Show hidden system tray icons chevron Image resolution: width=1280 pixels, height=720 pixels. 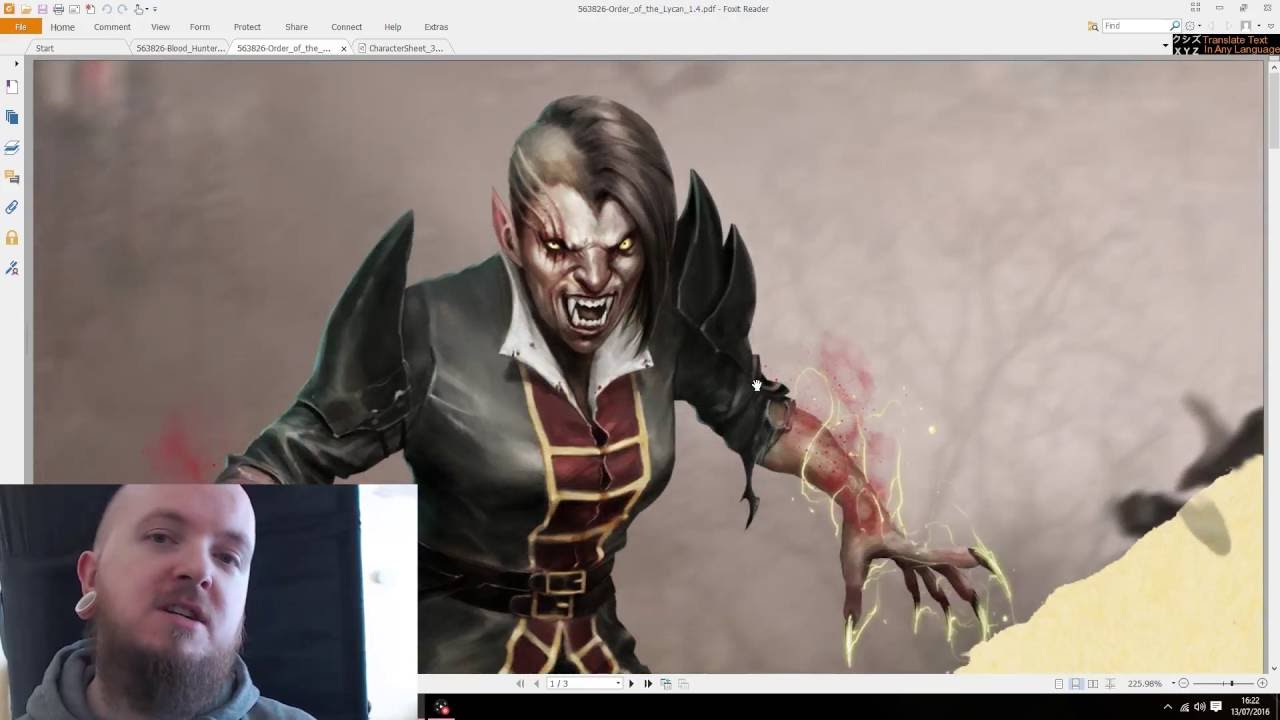coord(1167,707)
